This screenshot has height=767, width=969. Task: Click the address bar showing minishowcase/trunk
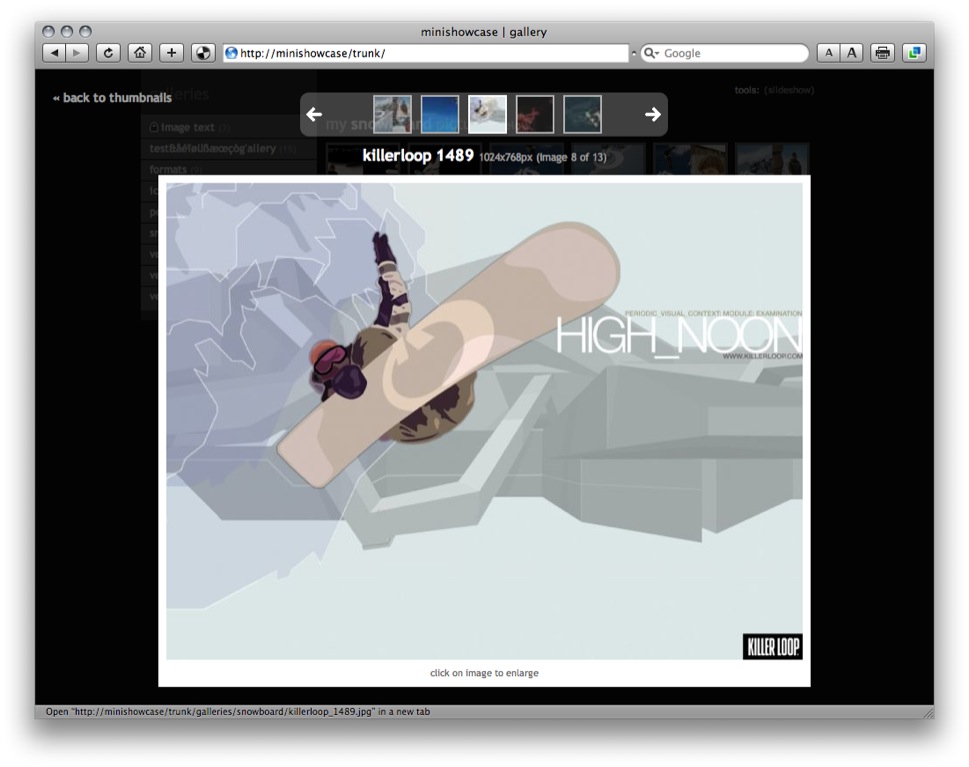coord(426,53)
